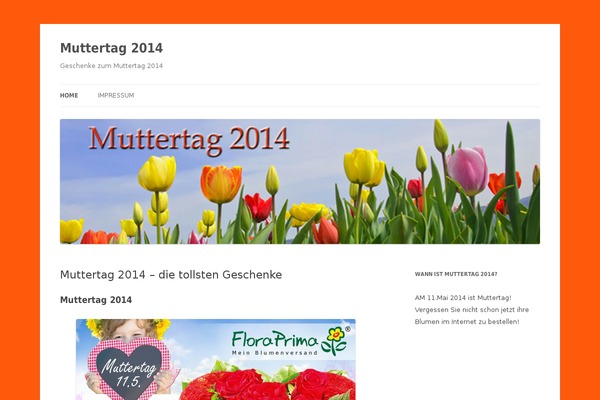The image size is (600, 400).
Task: Click the FloraPrima flower logo
Action: (x=334, y=340)
